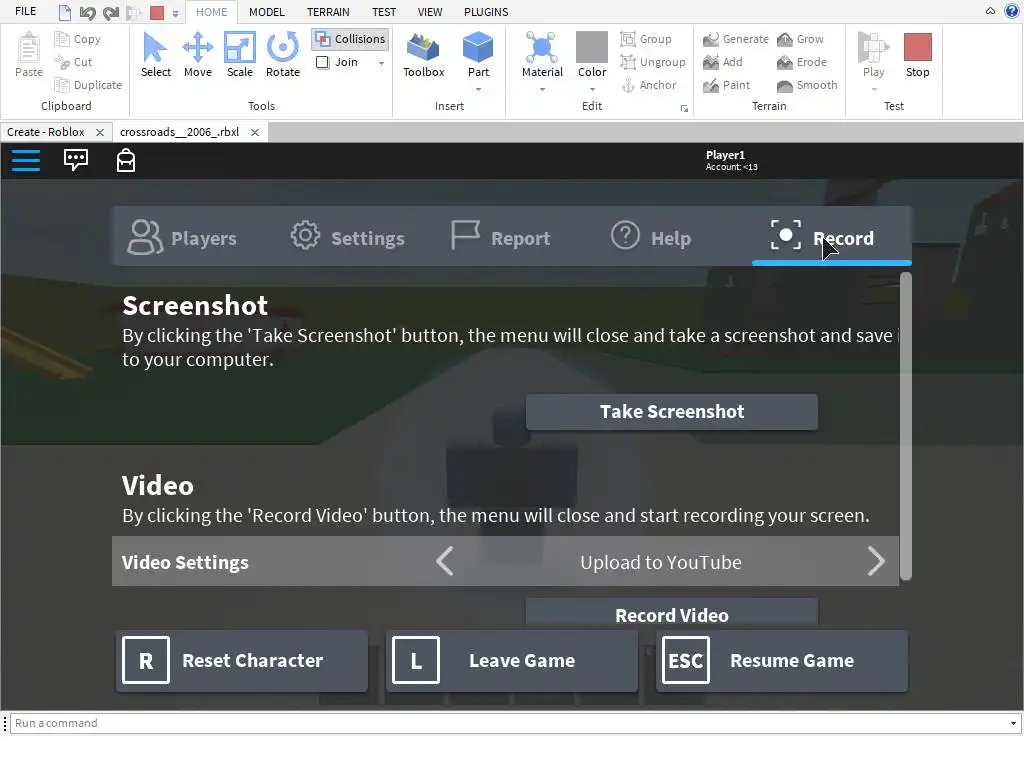Open the Roblox hamburger menu icon
Image resolution: width=1024 pixels, height=768 pixels.
[26, 160]
